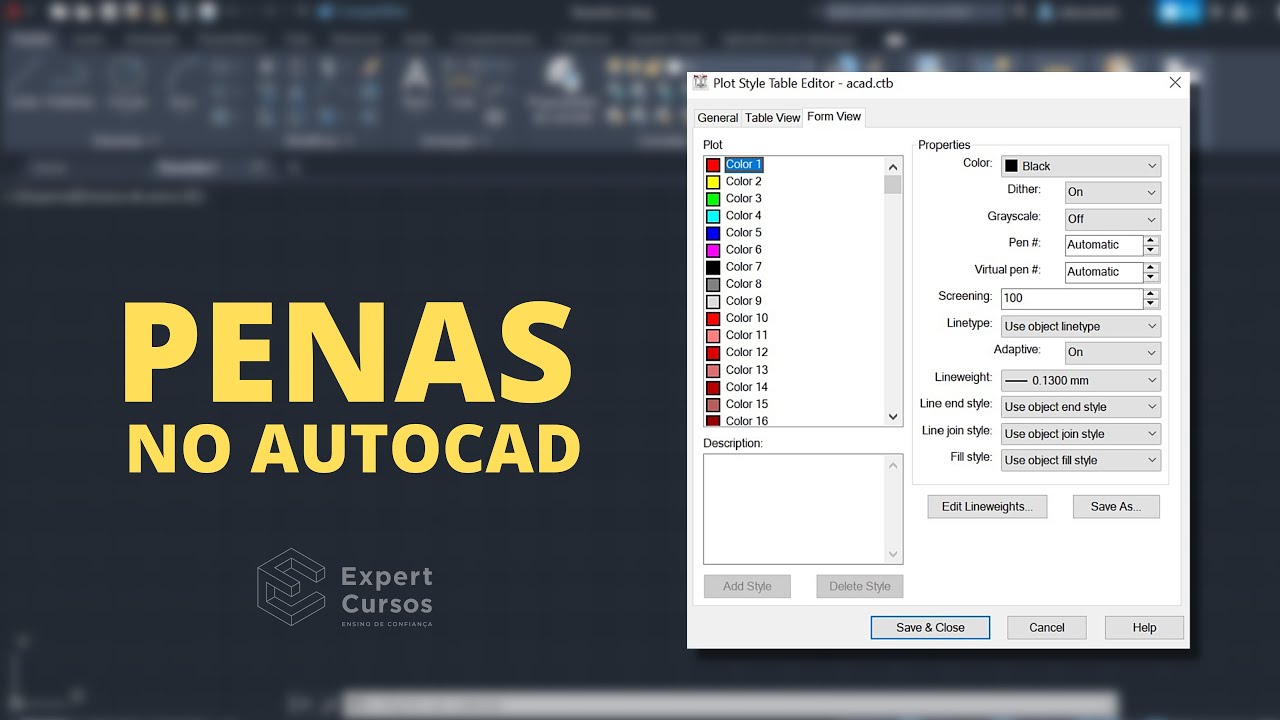This screenshot has height=720, width=1280.
Task: Decrease Screening value with down arrow
Action: coord(1152,304)
